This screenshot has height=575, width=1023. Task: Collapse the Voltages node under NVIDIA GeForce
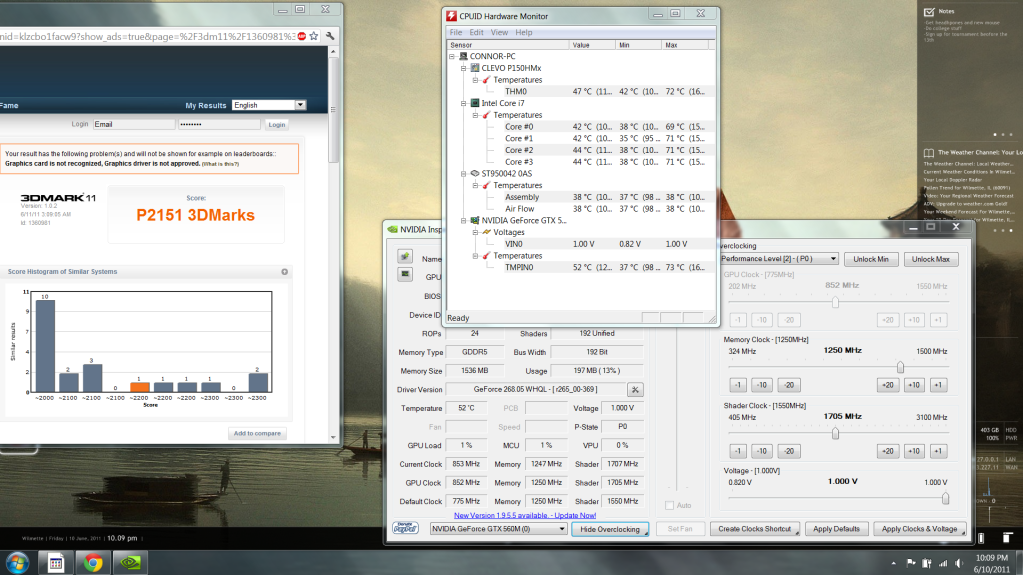[x=475, y=232]
